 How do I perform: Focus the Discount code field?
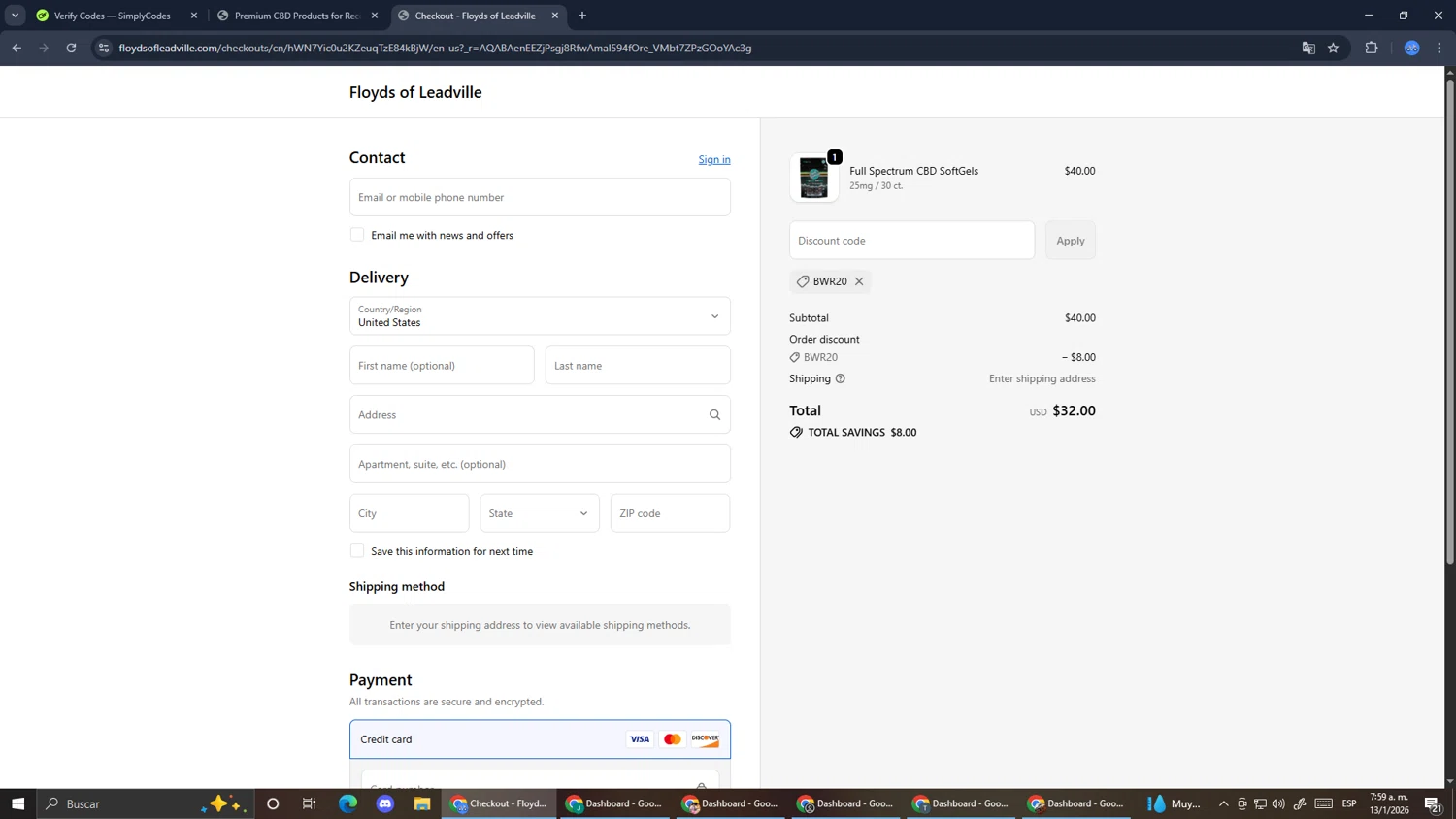(912, 241)
